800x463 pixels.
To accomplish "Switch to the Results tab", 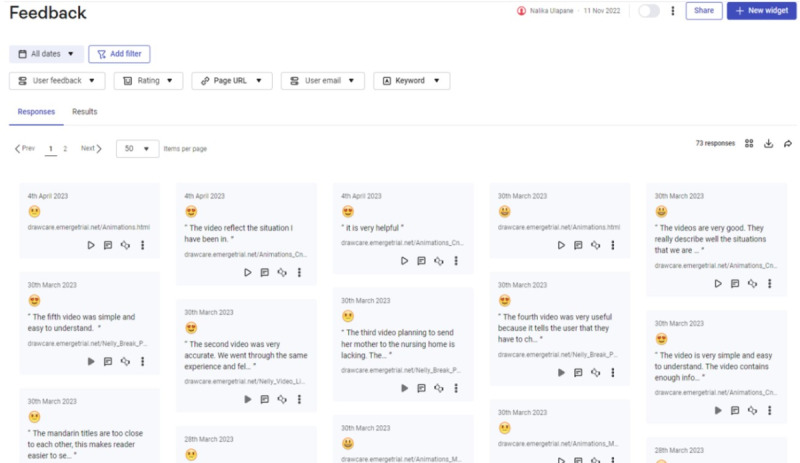I will tap(85, 112).
